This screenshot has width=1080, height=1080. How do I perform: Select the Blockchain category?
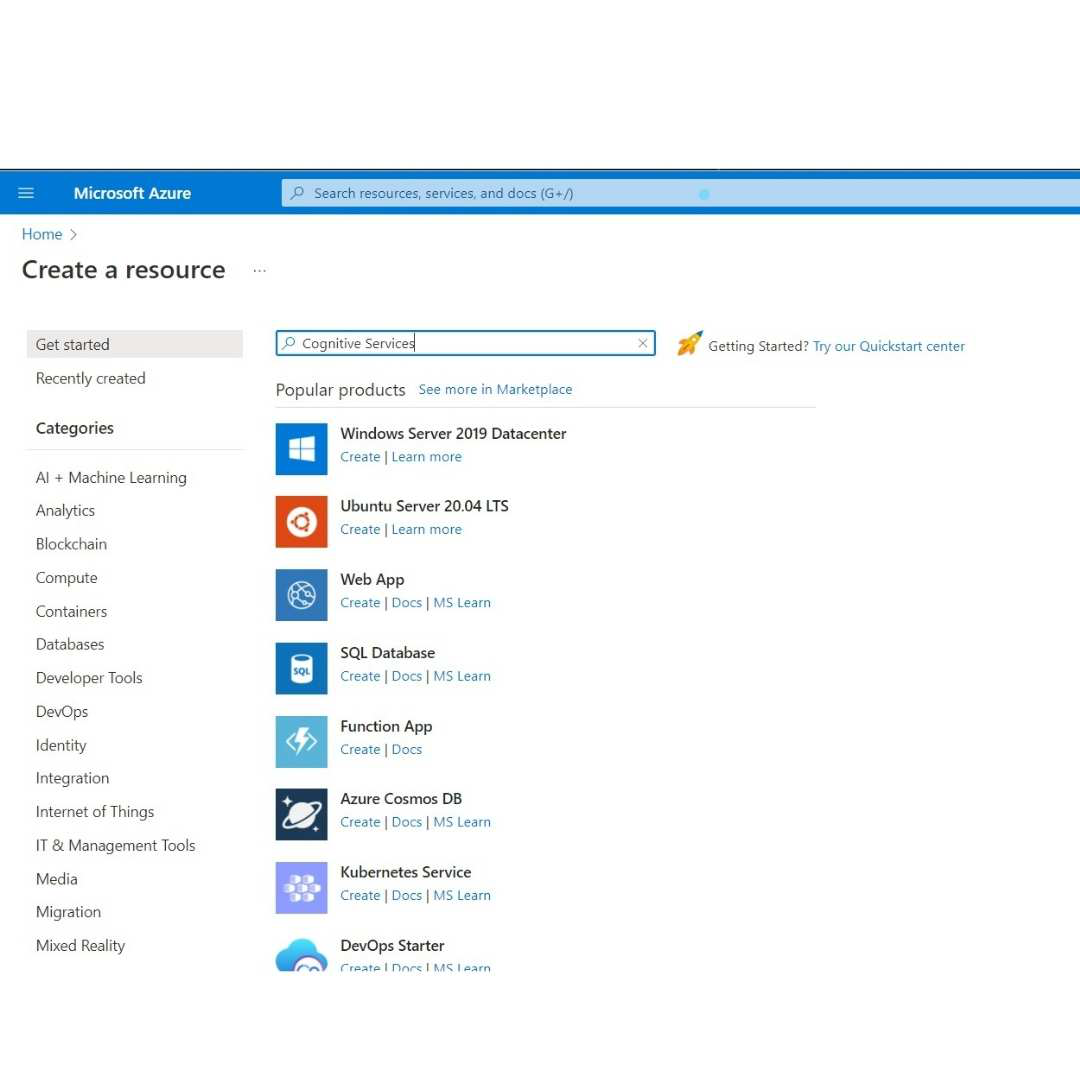click(x=71, y=544)
